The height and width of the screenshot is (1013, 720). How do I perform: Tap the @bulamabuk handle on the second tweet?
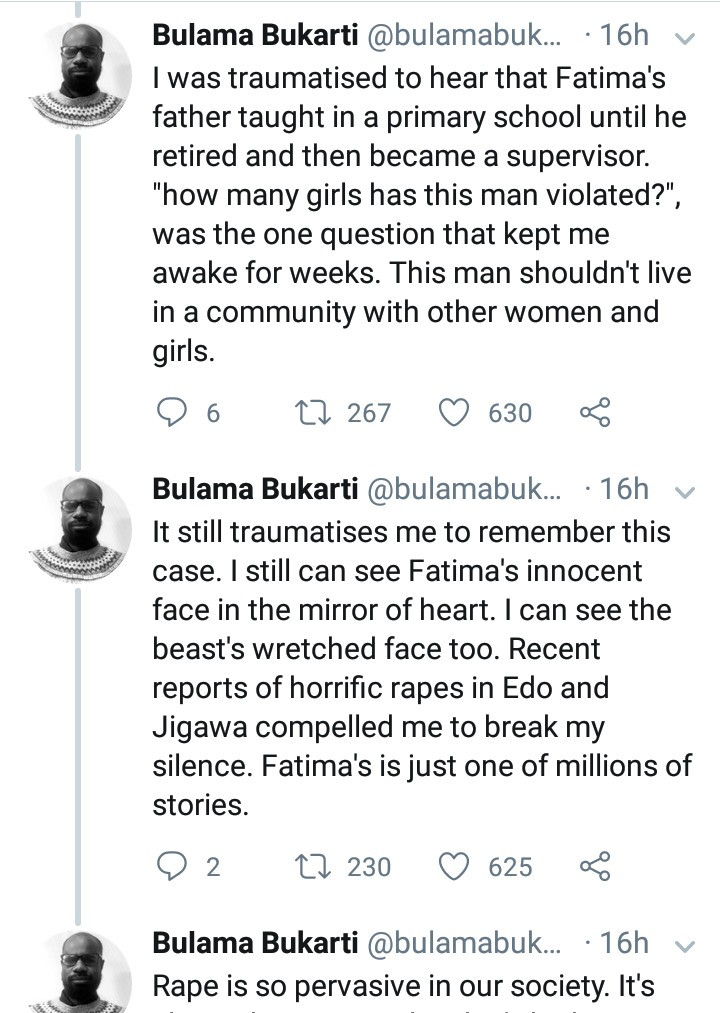(x=464, y=489)
